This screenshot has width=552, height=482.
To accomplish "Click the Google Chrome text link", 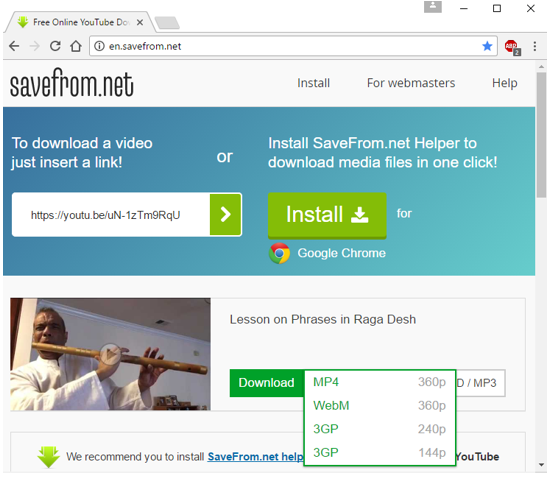I will coord(341,253).
